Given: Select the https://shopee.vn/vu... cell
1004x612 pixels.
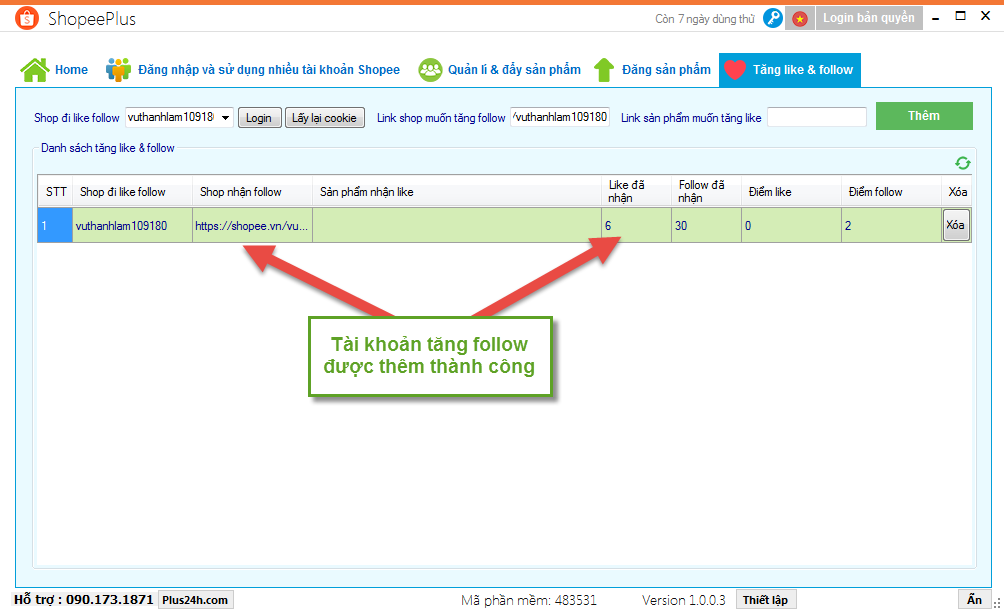Looking at the screenshot, I should coord(252,225).
